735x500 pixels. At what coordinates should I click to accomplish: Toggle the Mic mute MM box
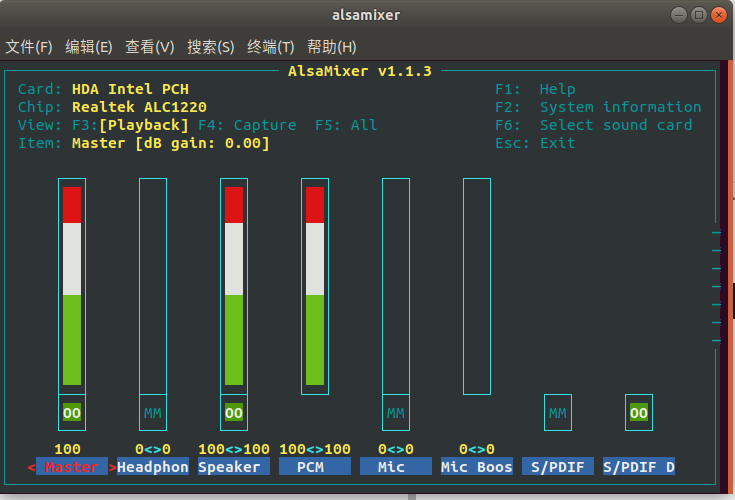396,413
